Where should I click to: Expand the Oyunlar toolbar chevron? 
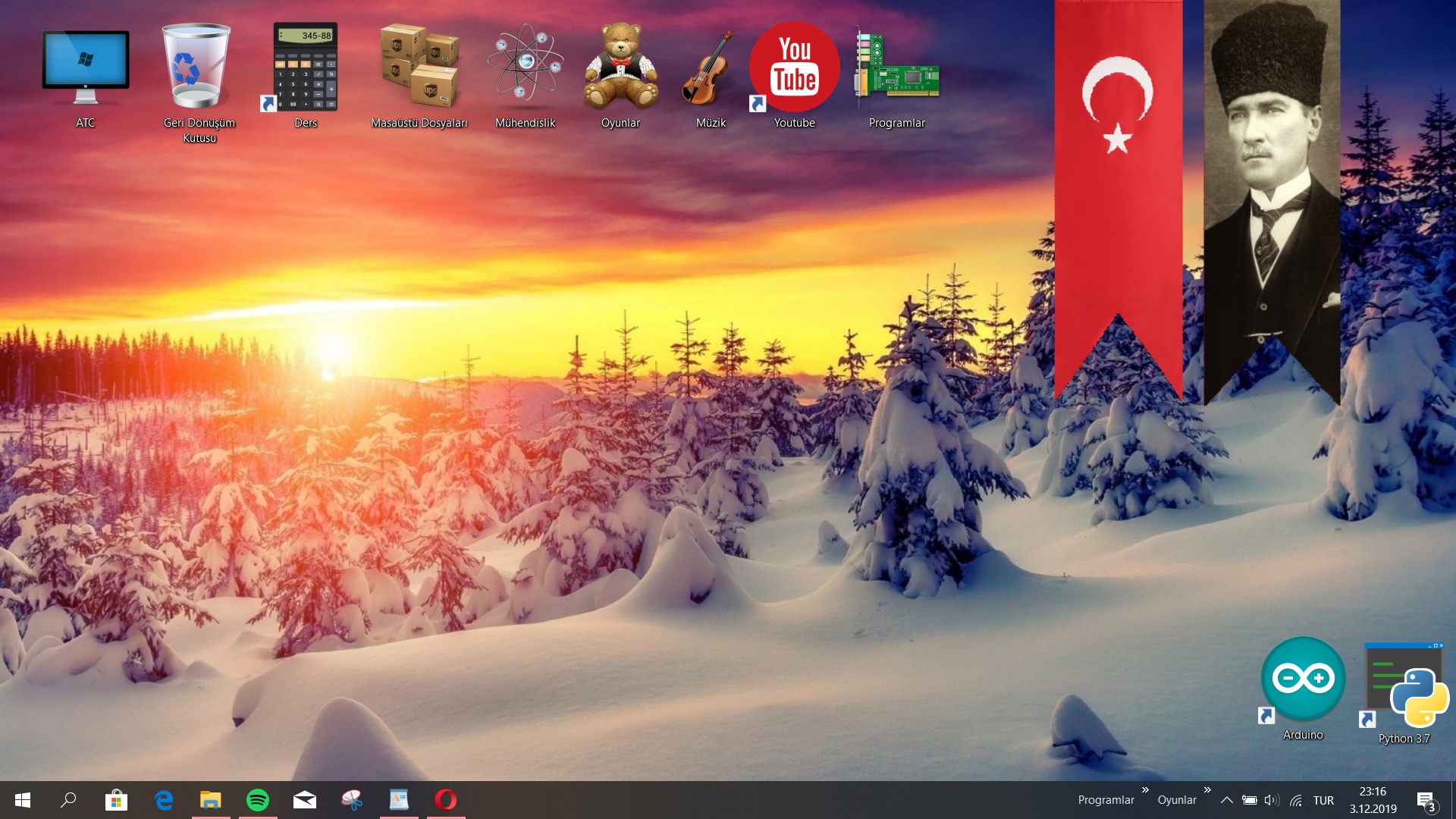[1207, 790]
